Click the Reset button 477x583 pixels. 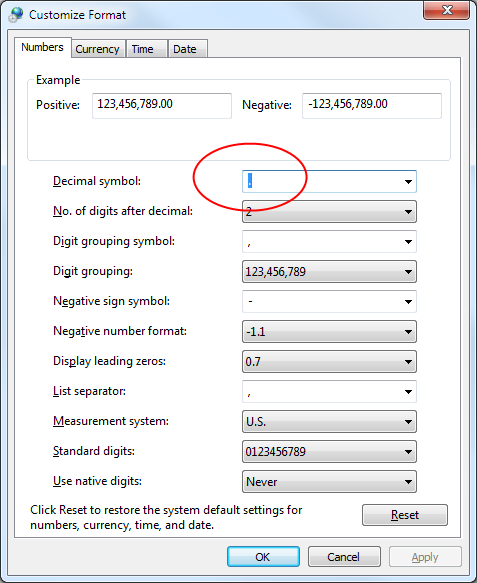coord(405,515)
